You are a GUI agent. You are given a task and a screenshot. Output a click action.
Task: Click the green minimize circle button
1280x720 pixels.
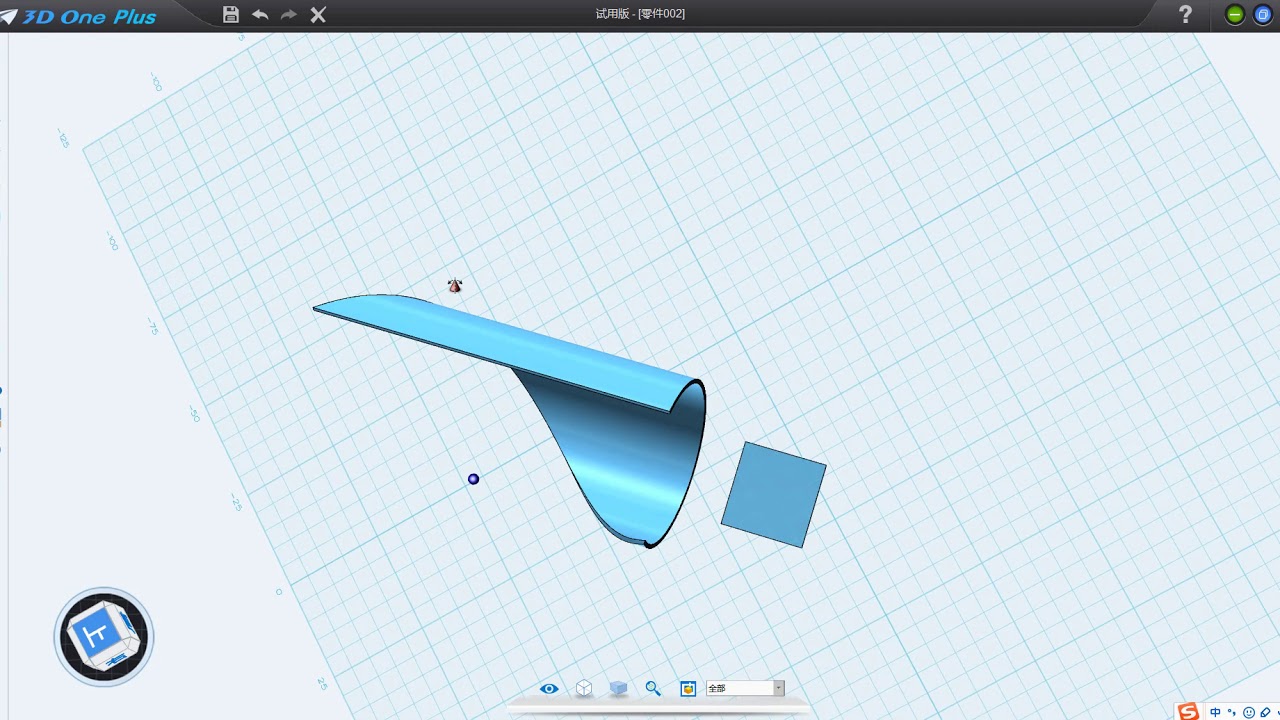pyautogui.click(x=1235, y=15)
